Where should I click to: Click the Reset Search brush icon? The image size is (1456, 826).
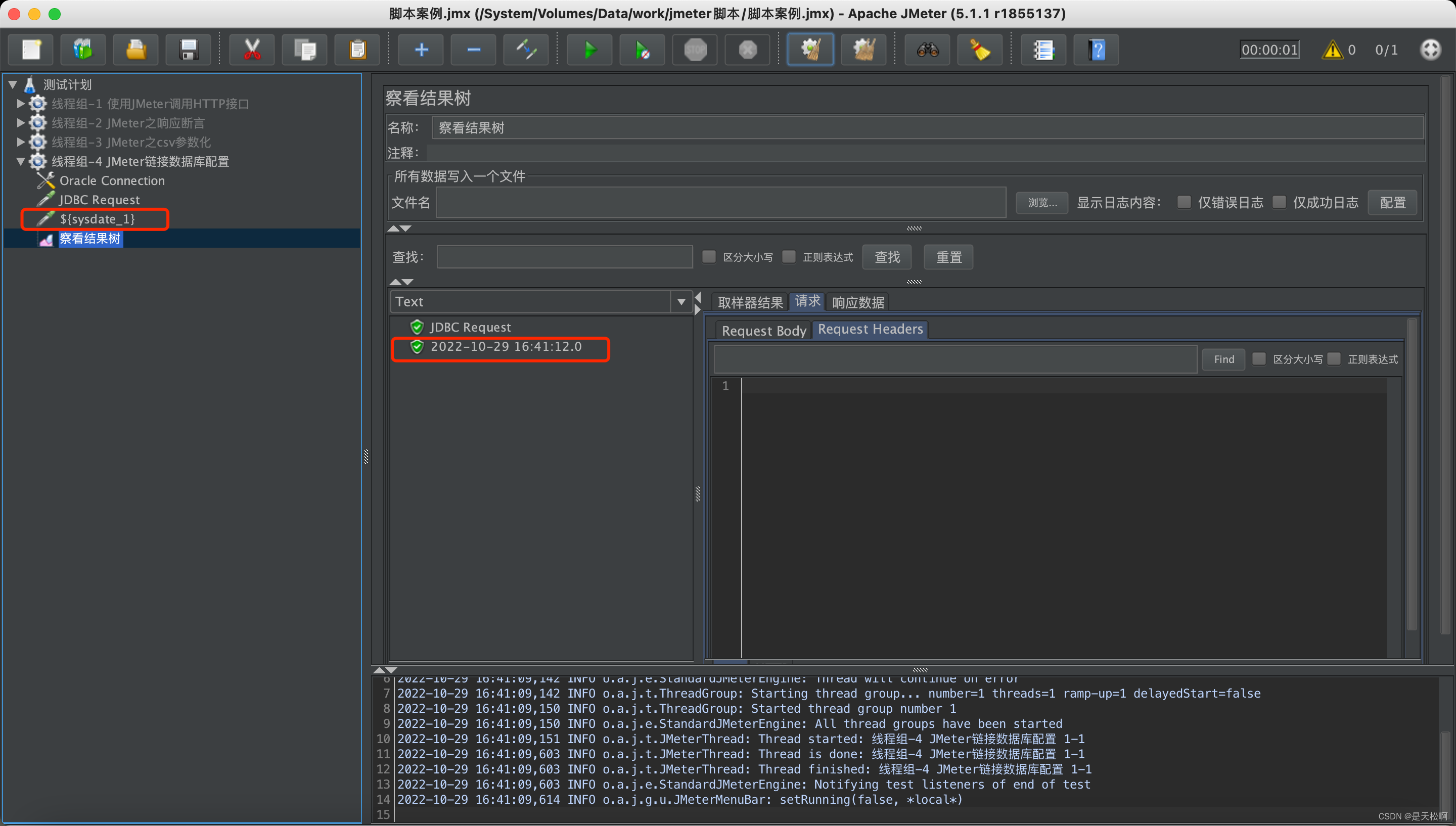[980, 50]
